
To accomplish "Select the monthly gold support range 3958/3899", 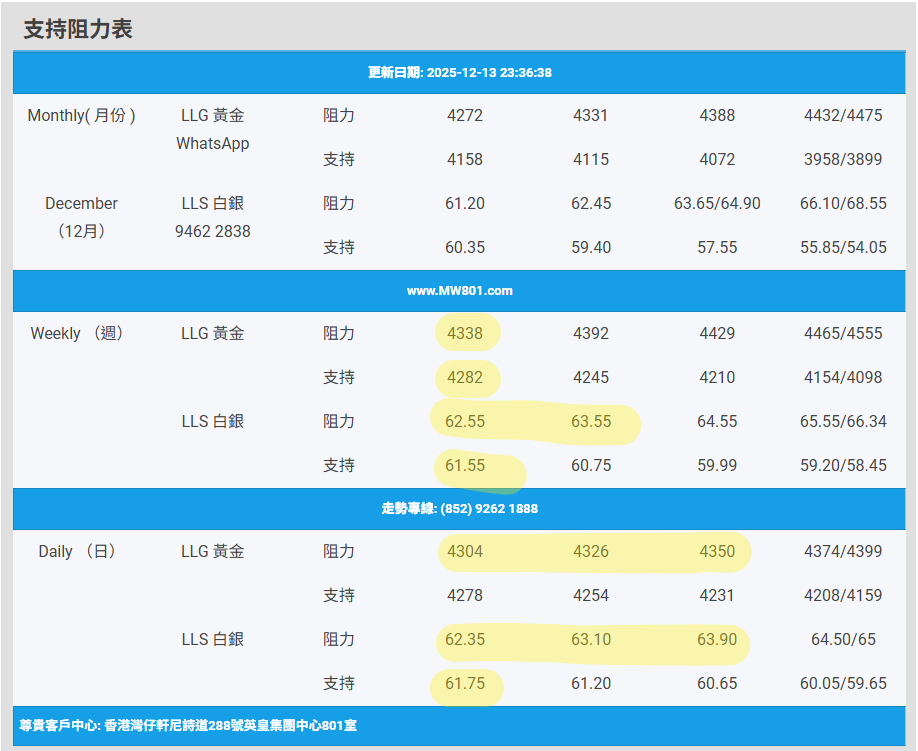I will (x=843, y=160).
